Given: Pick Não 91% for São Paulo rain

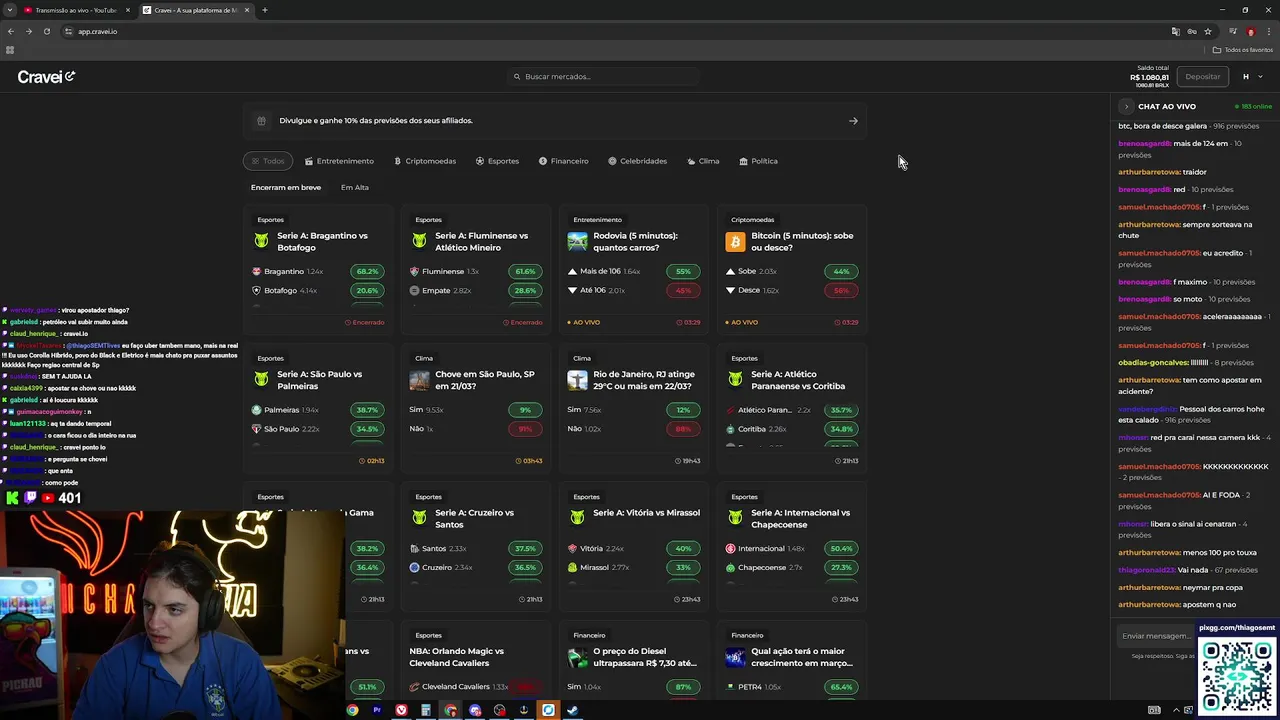Looking at the screenshot, I should tap(525, 429).
